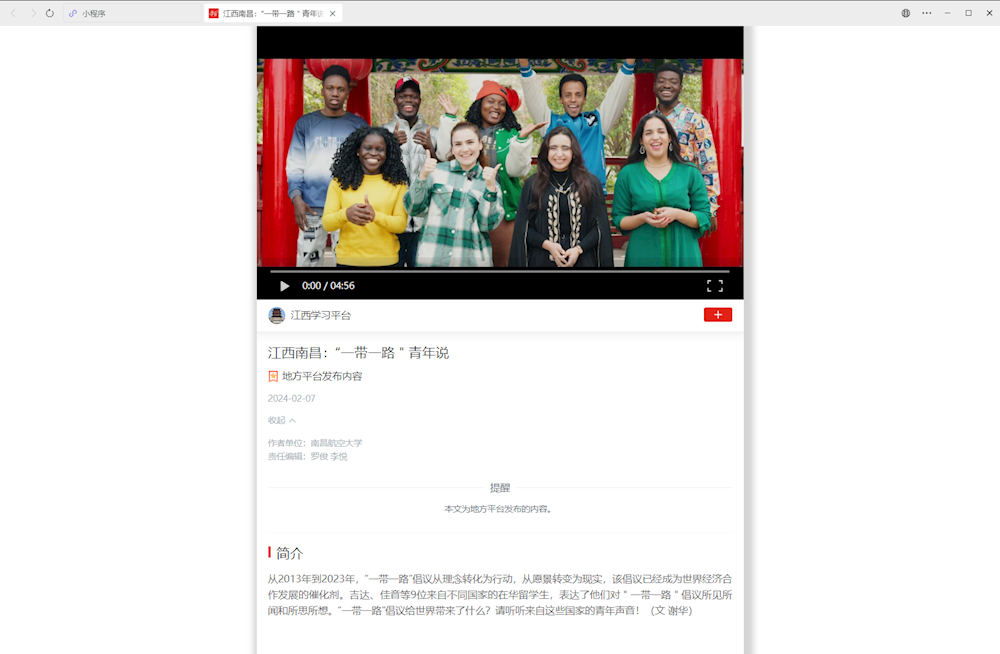Enter fullscreen mode for the video
Image resolution: width=1000 pixels, height=654 pixels.
[715, 286]
